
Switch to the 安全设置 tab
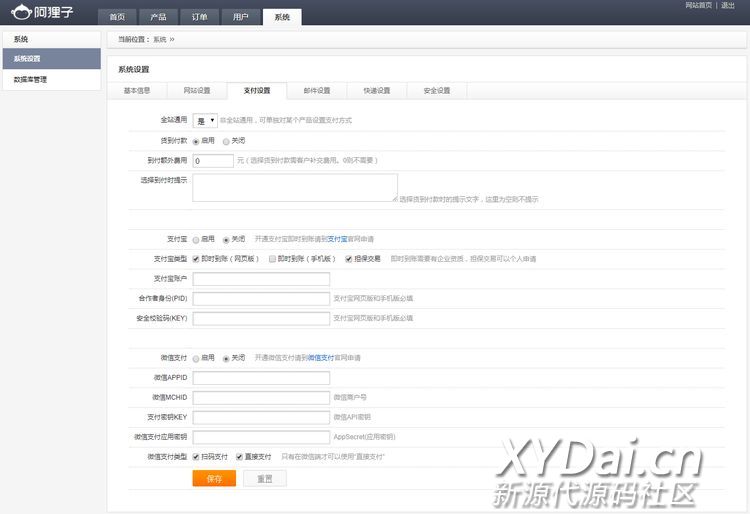437,90
